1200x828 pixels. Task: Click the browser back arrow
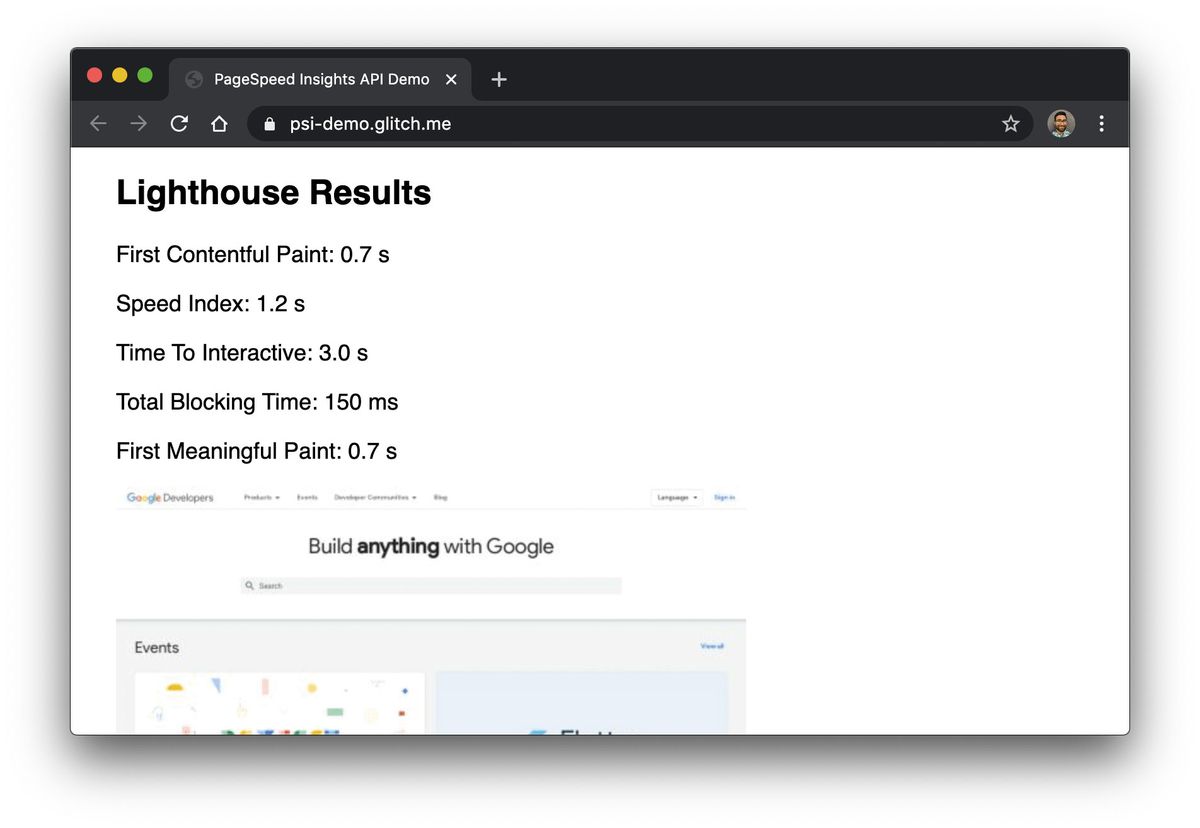(x=97, y=123)
